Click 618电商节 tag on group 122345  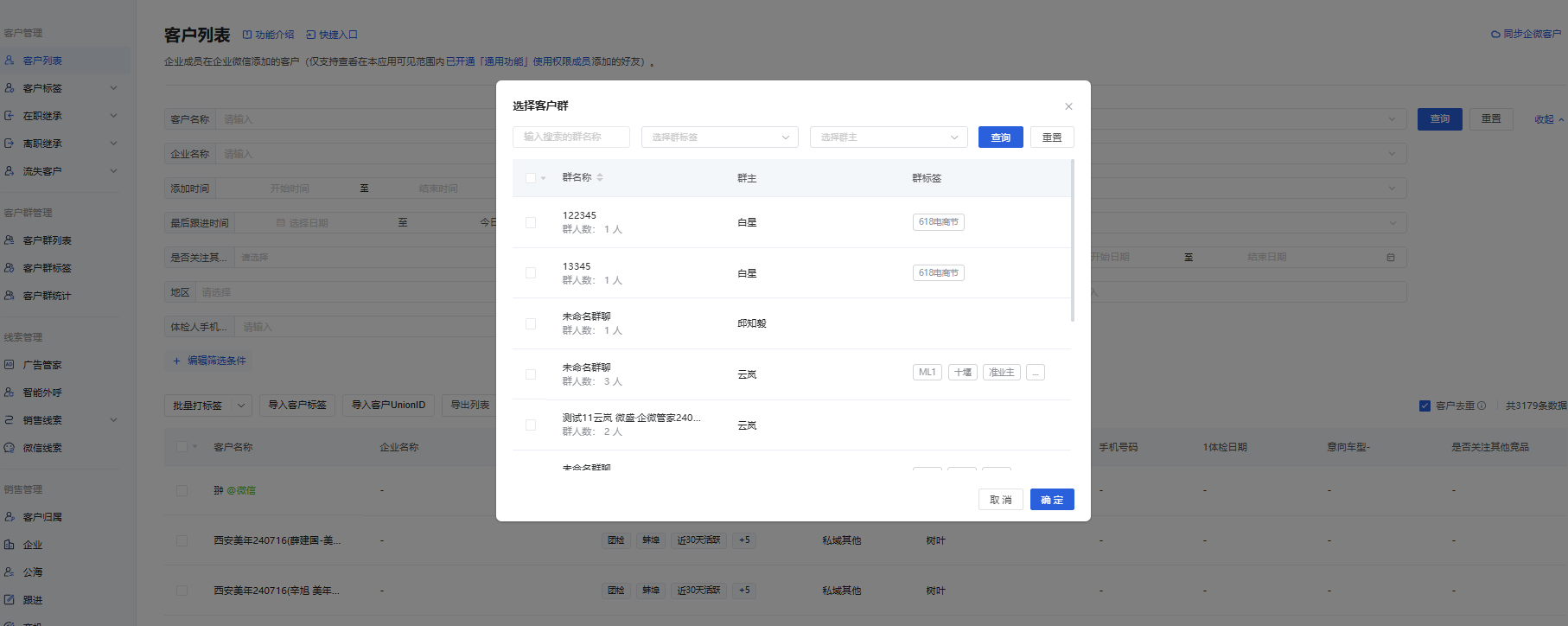[939, 222]
